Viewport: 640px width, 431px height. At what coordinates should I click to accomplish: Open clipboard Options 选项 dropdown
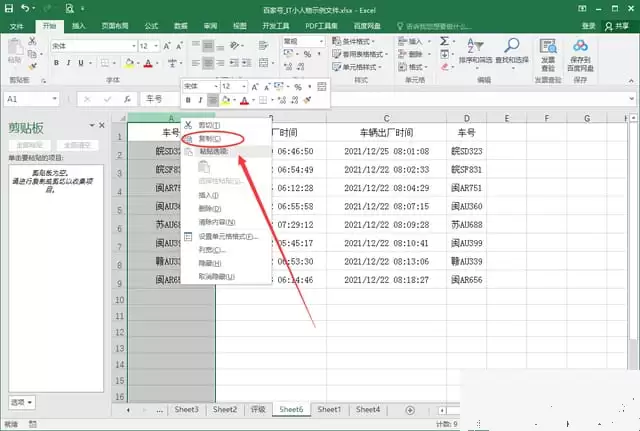click(x=22, y=402)
